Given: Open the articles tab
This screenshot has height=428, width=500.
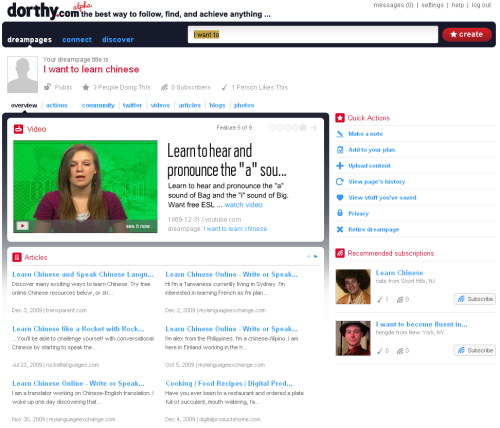Looking at the screenshot, I should click(189, 105).
